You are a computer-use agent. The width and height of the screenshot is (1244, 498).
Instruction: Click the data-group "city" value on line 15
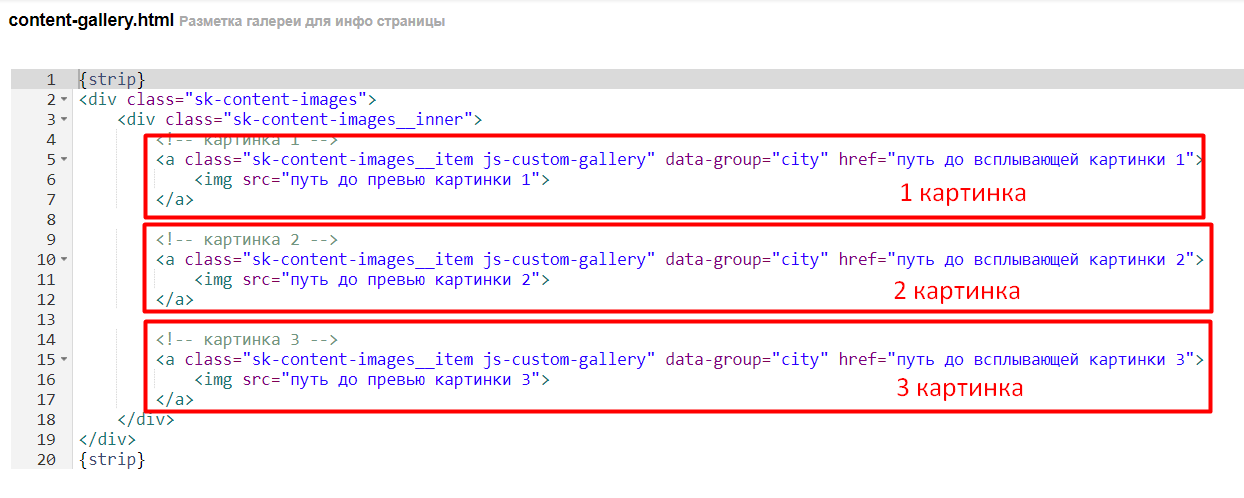pyautogui.click(x=799, y=360)
